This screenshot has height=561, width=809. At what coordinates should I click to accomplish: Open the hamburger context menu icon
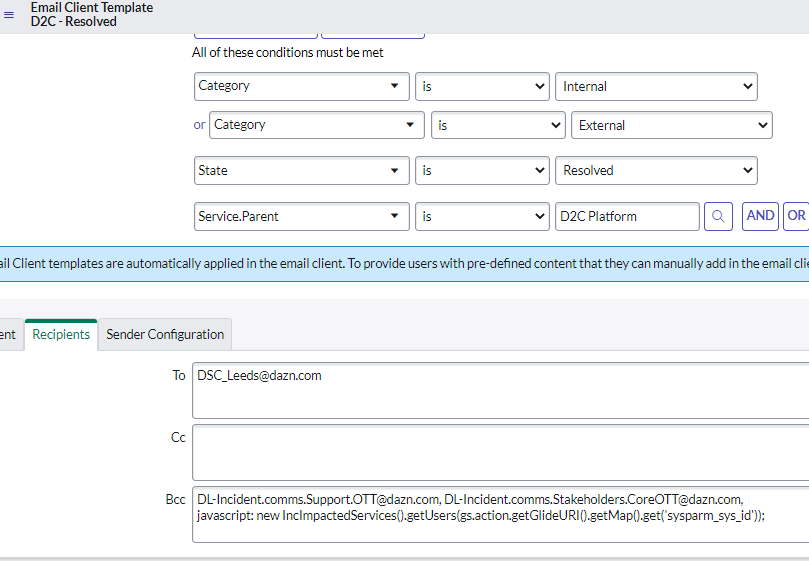point(9,15)
